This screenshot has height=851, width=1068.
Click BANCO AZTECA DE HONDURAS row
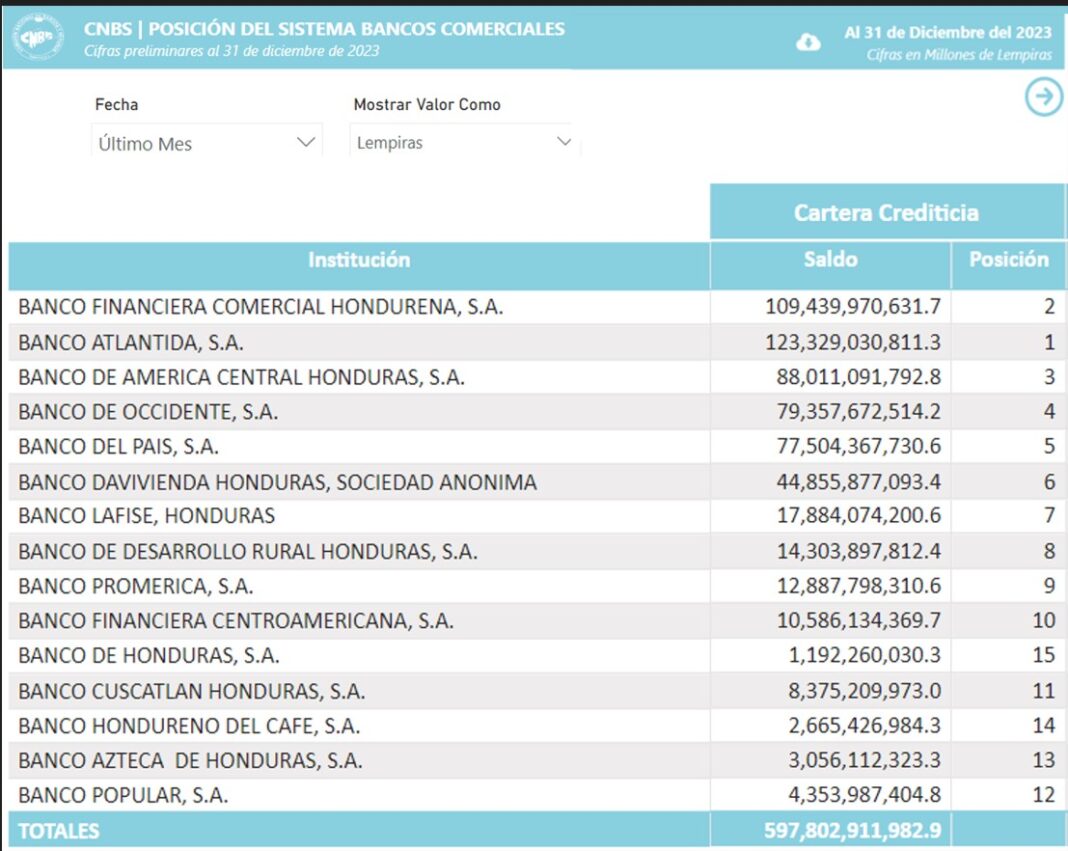190,761
